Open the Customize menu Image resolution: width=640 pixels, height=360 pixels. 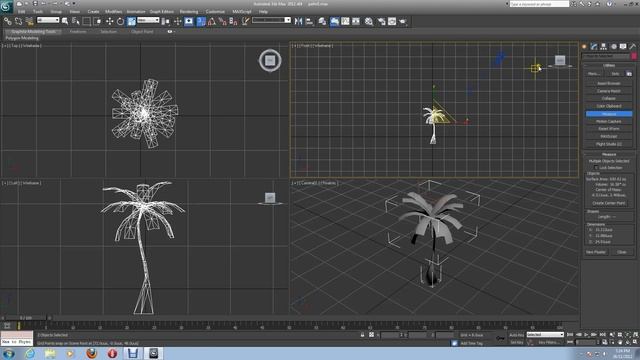pos(215,12)
